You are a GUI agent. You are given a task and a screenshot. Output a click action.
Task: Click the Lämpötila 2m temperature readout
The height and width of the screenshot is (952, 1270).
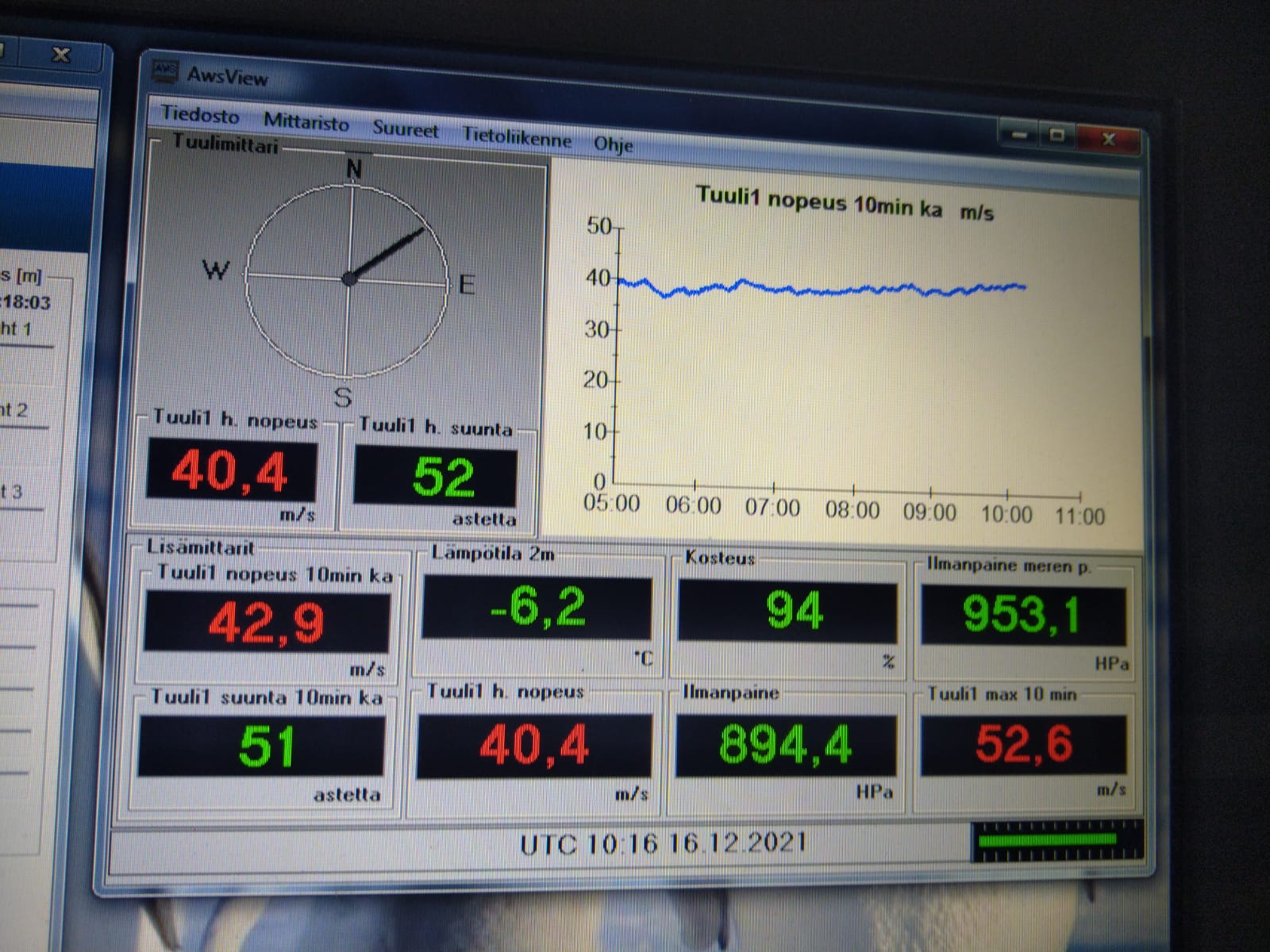click(537, 608)
